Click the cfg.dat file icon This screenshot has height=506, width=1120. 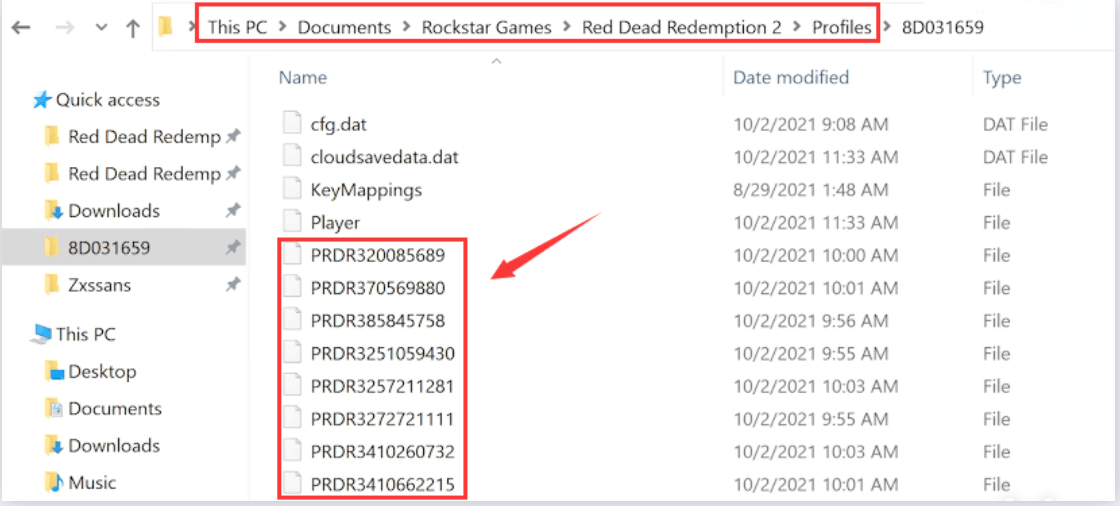(292, 124)
